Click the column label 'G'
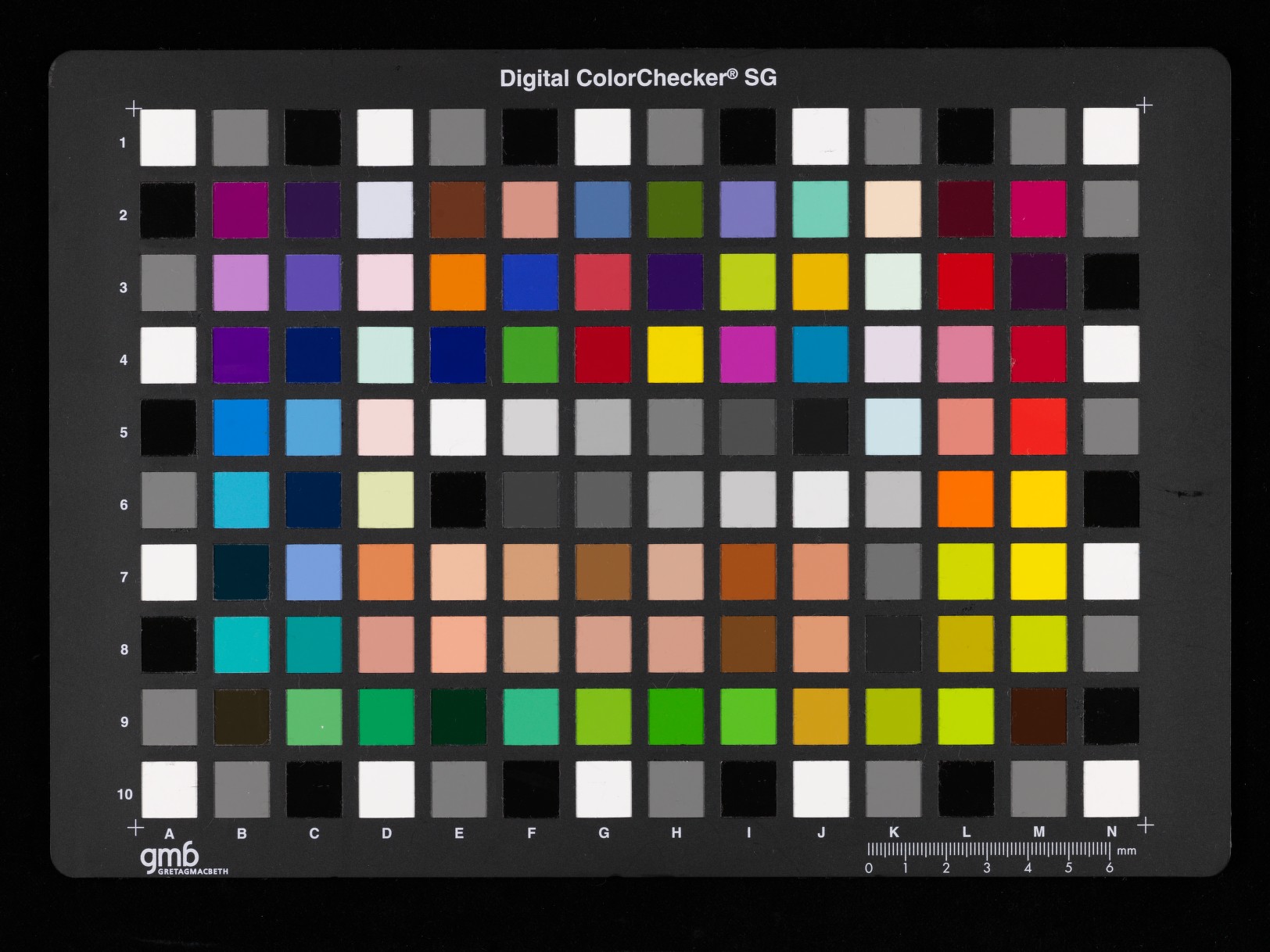1270x952 pixels. click(x=604, y=833)
